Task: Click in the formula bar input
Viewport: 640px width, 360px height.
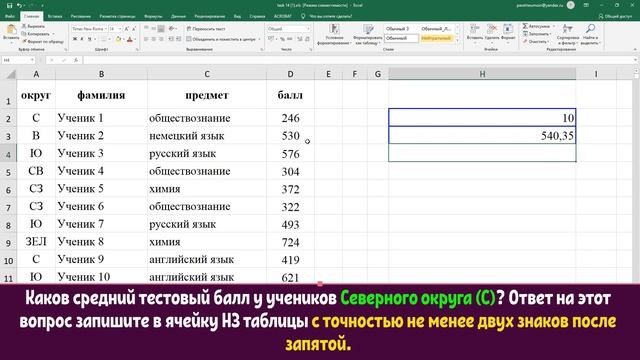Action: pos(359,60)
